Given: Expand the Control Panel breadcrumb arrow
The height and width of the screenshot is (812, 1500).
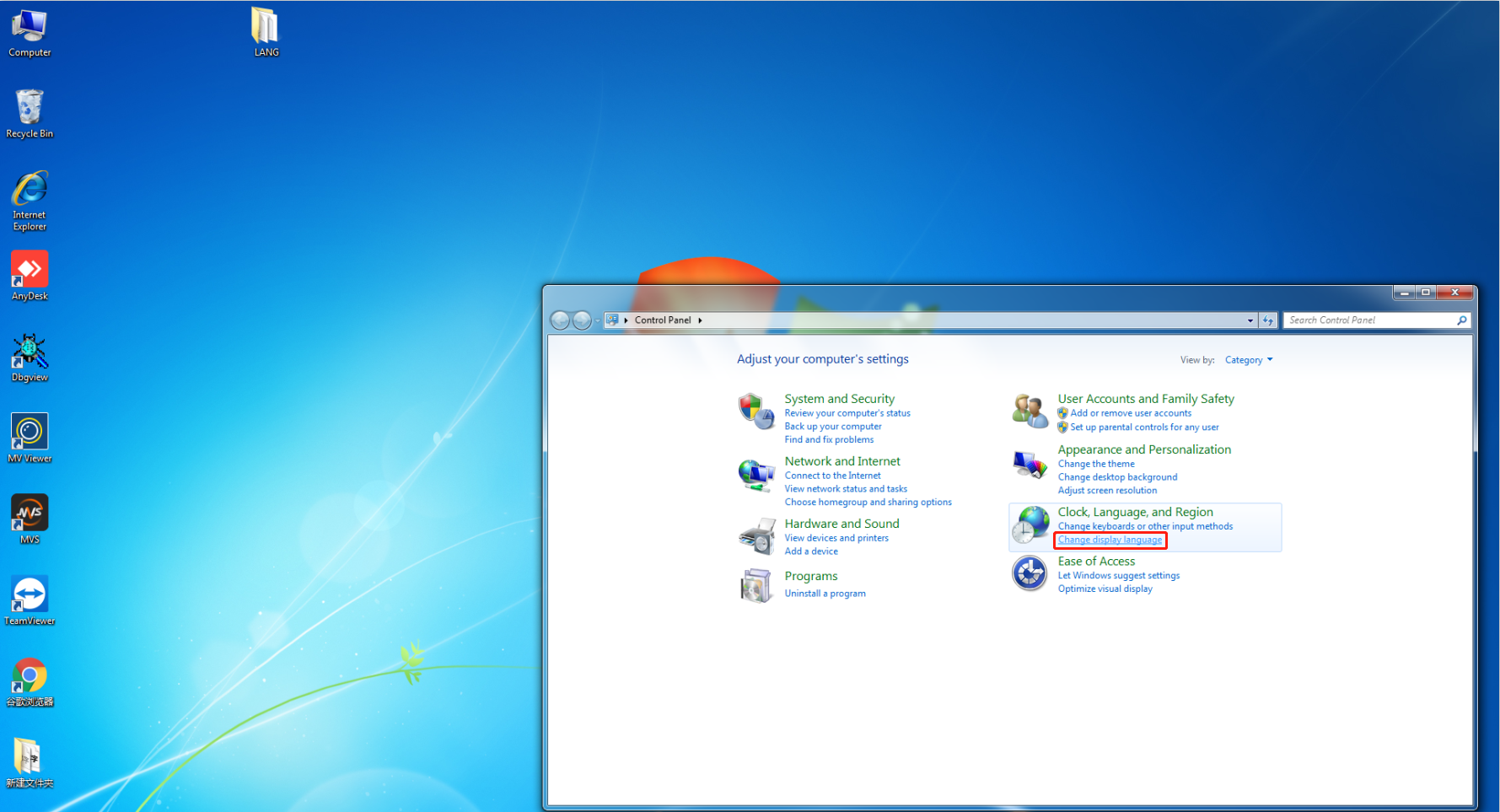Looking at the screenshot, I should [x=700, y=320].
